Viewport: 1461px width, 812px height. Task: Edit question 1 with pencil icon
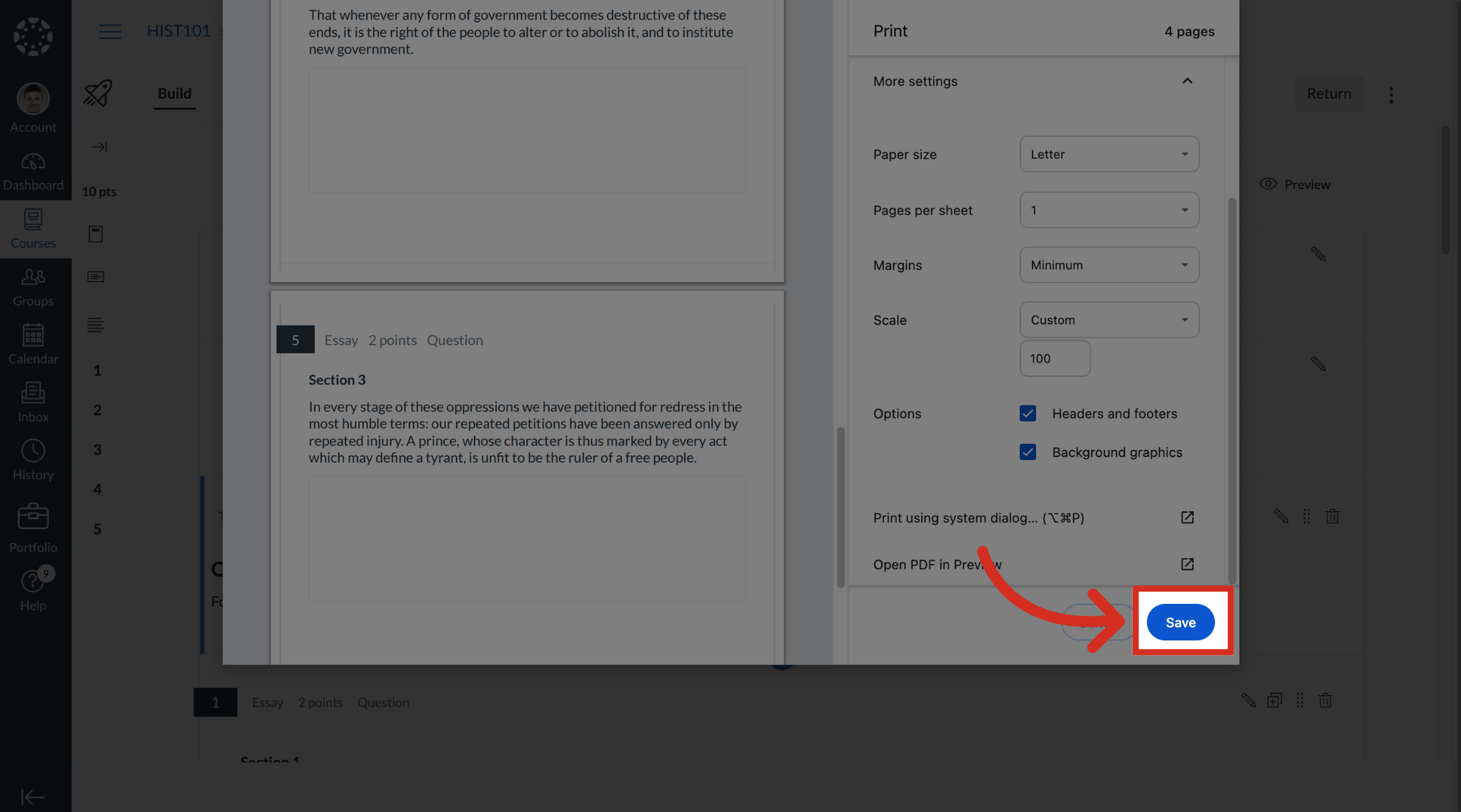pyautogui.click(x=1249, y=701)
